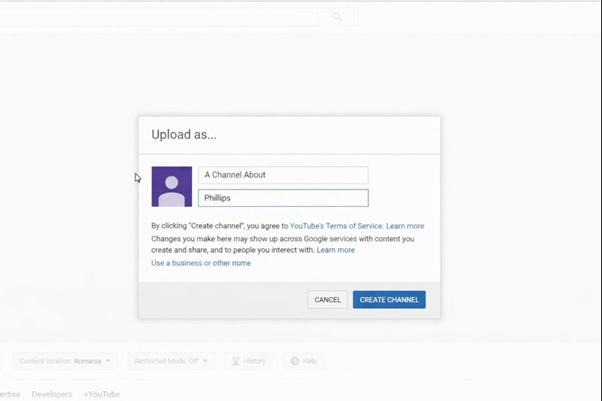This screenshot has height=401, width=602.
Task: Click the dimmed YouTube search box
Action: 158,17
